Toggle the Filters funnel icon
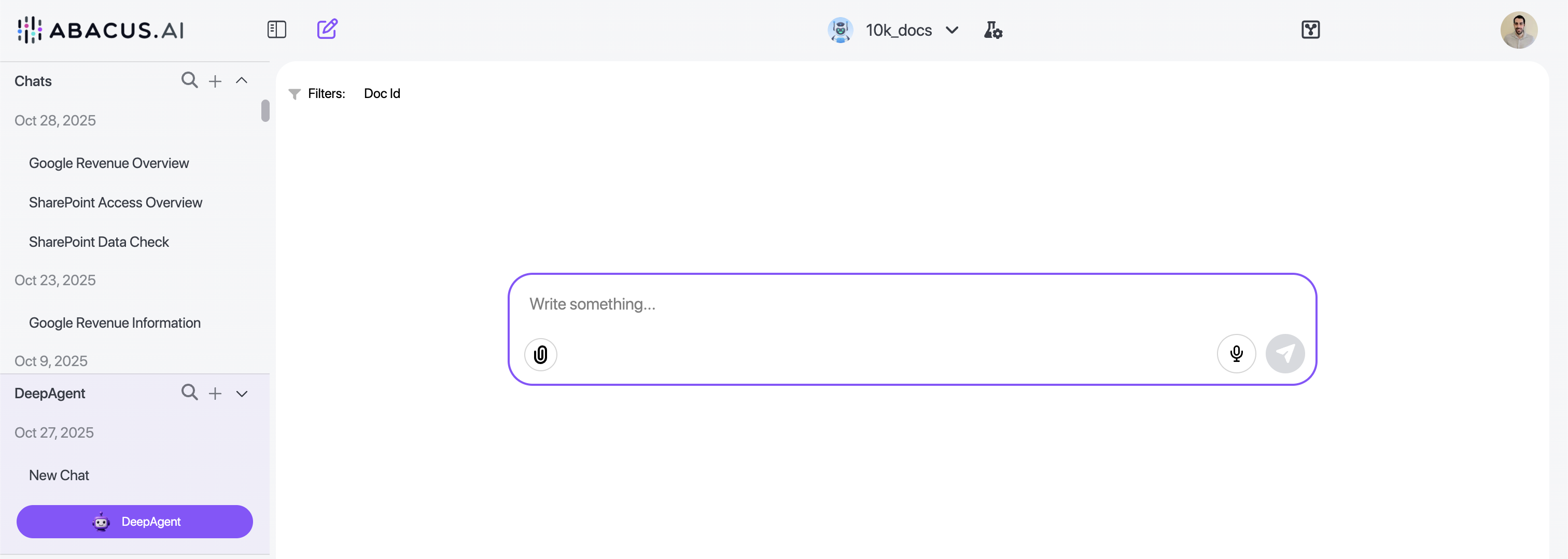 [295, 93]
